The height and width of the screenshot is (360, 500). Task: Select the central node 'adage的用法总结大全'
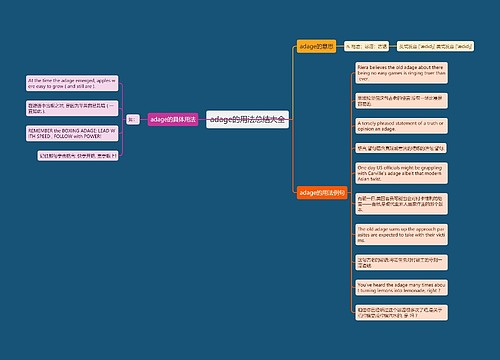[x=247, y=119]
